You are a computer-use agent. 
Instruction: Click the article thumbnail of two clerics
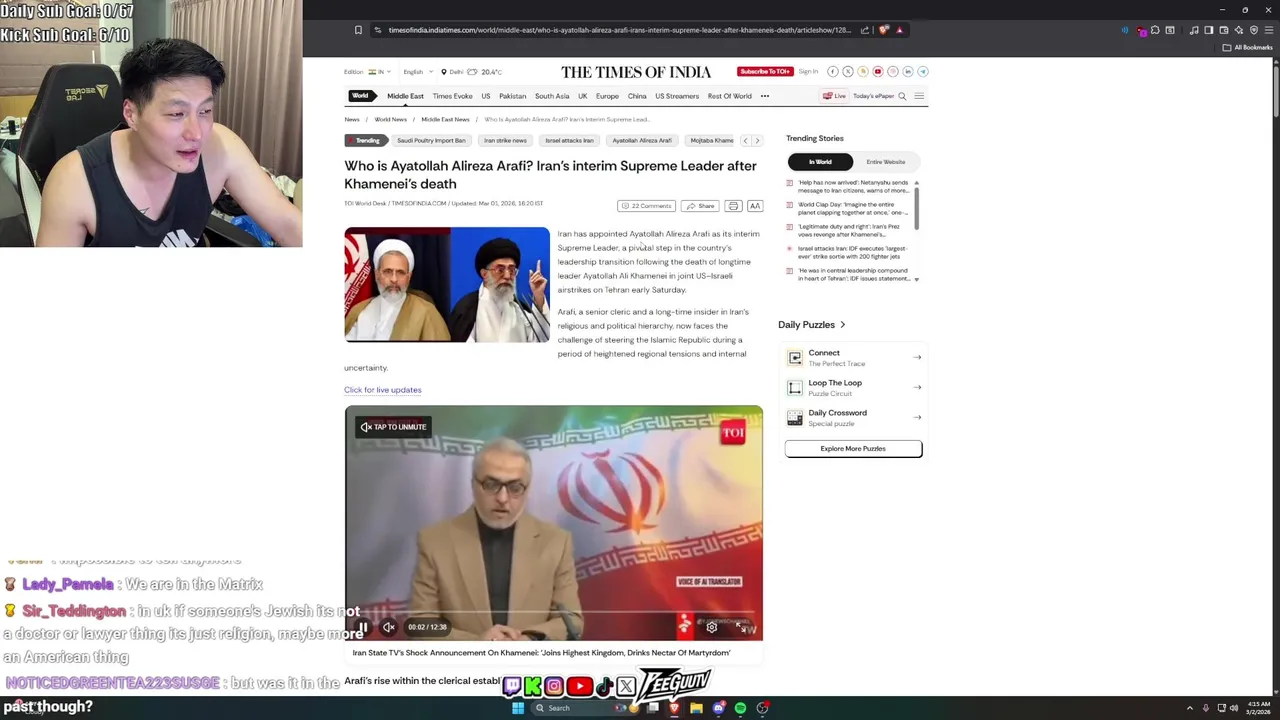(447, 285)
